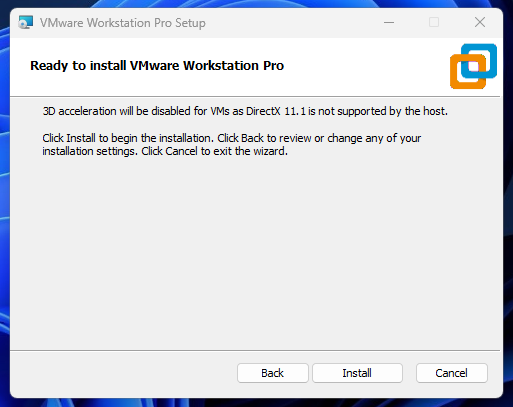Viewport: 513px width, 407px height.
Task: Click the Install button to begin installation
Action: [x=357, y=373]
